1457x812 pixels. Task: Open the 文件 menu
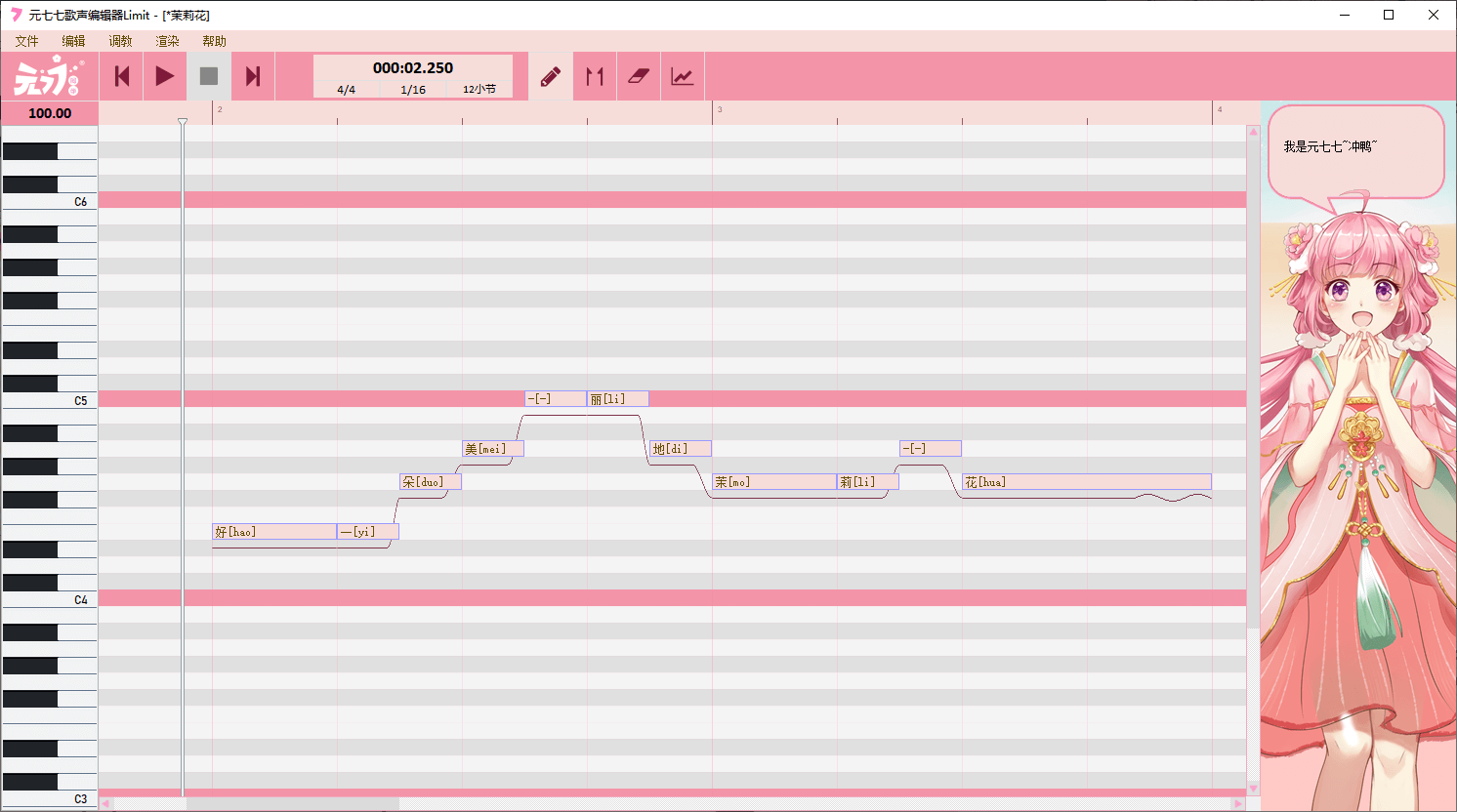pyautogui.click(x=27, y=41)
